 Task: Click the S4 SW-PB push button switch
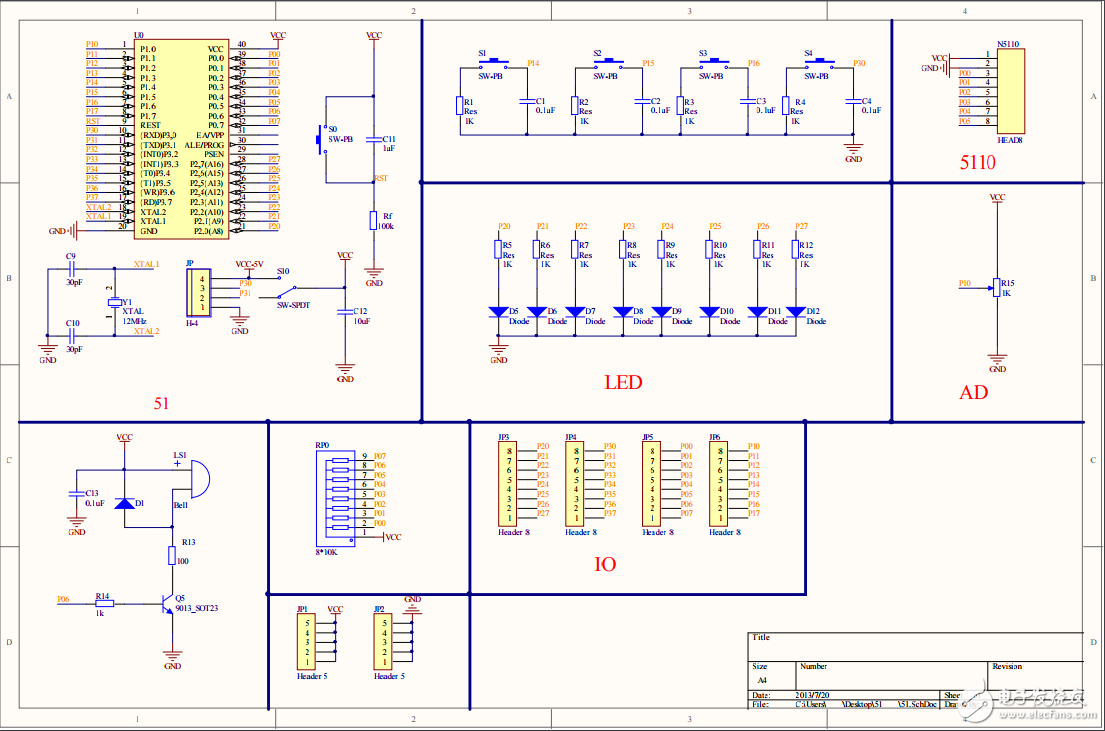[x=819, y=65]
